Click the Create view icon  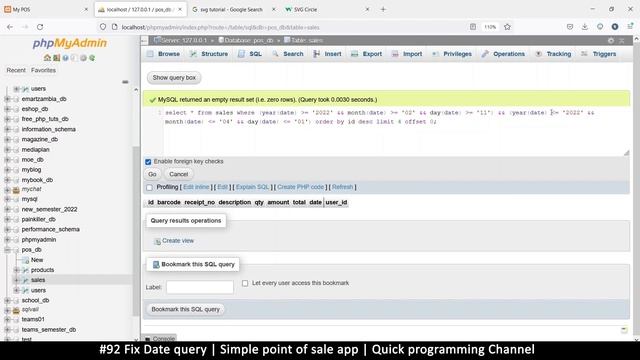(x=157, y=241)
